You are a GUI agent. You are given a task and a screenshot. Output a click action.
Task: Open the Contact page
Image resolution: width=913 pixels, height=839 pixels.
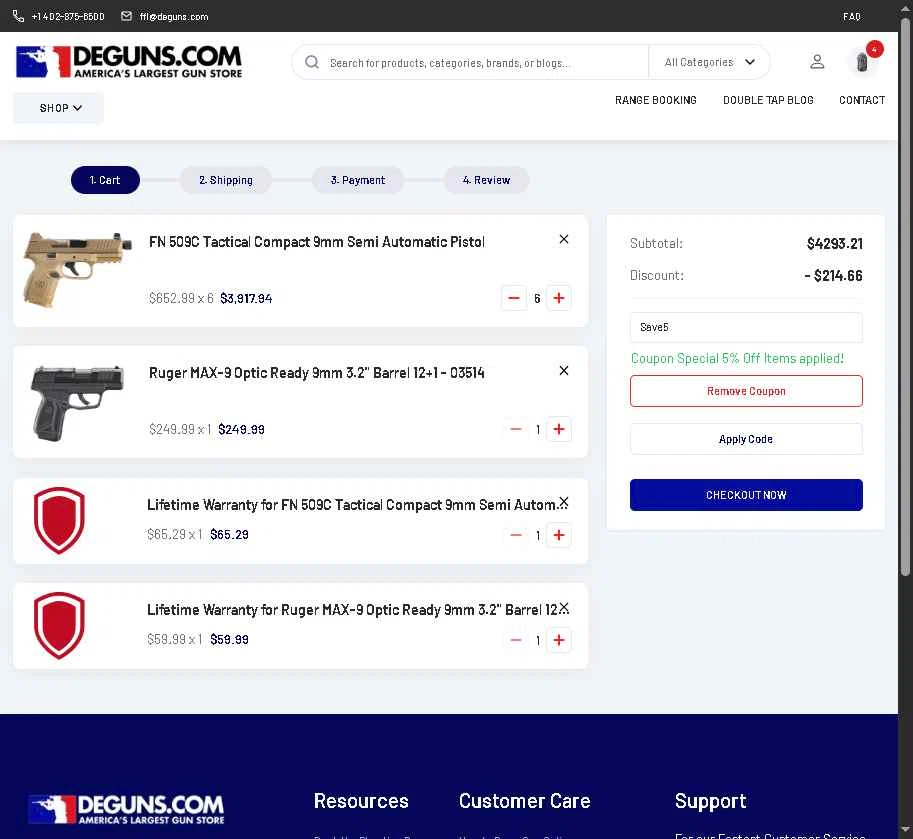[x=862, y=100]
